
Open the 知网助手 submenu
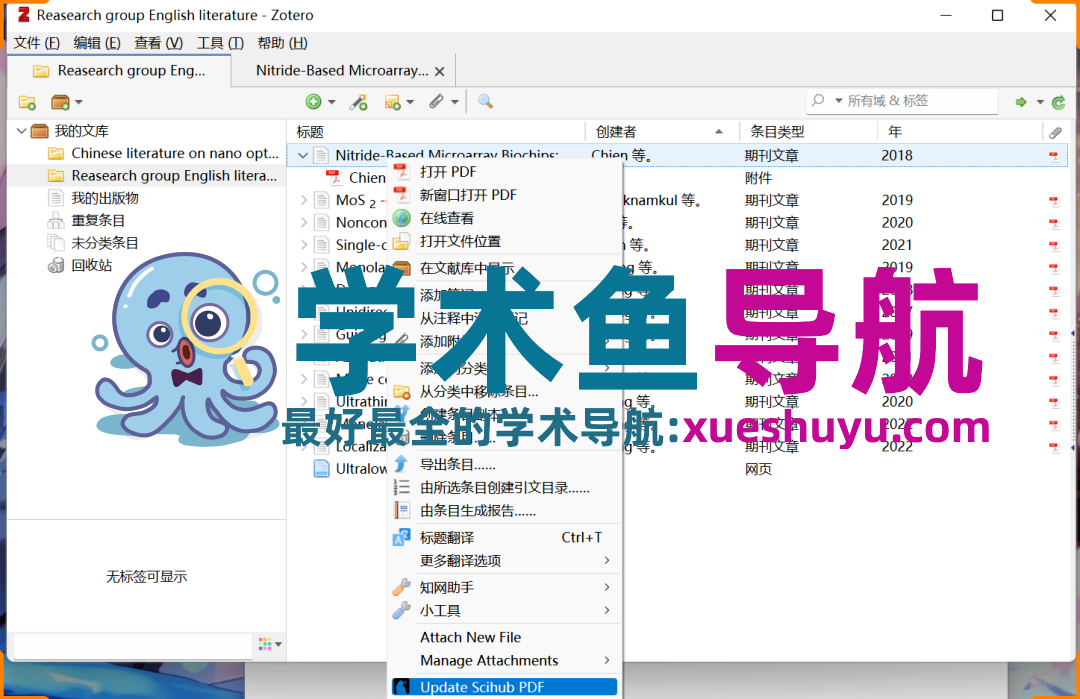(x=505, y=587)
